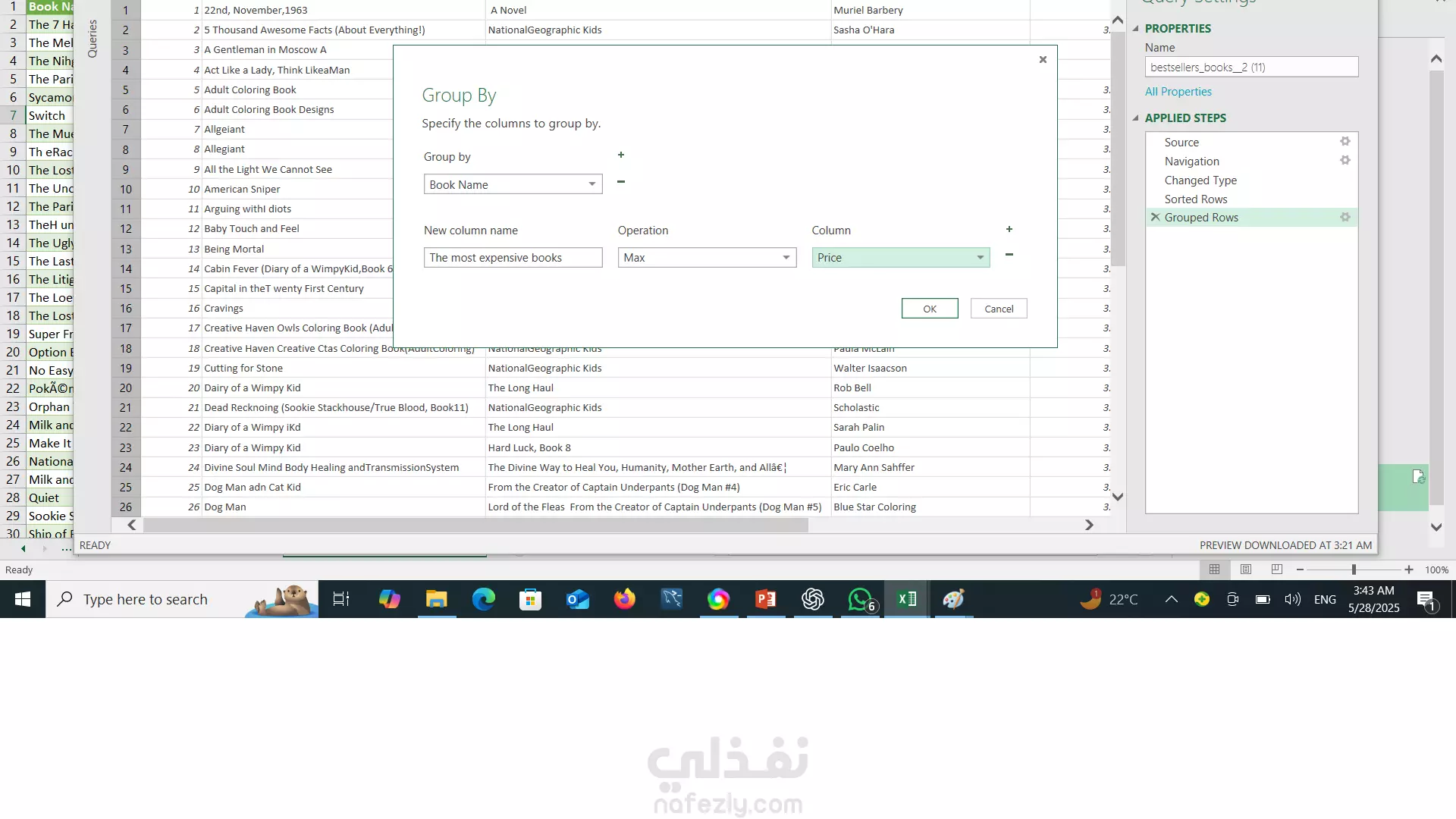Viewport: 1456px width, 819px height.
Task: Open Firefox from taskbar
Action: click(x=624, y=599)
